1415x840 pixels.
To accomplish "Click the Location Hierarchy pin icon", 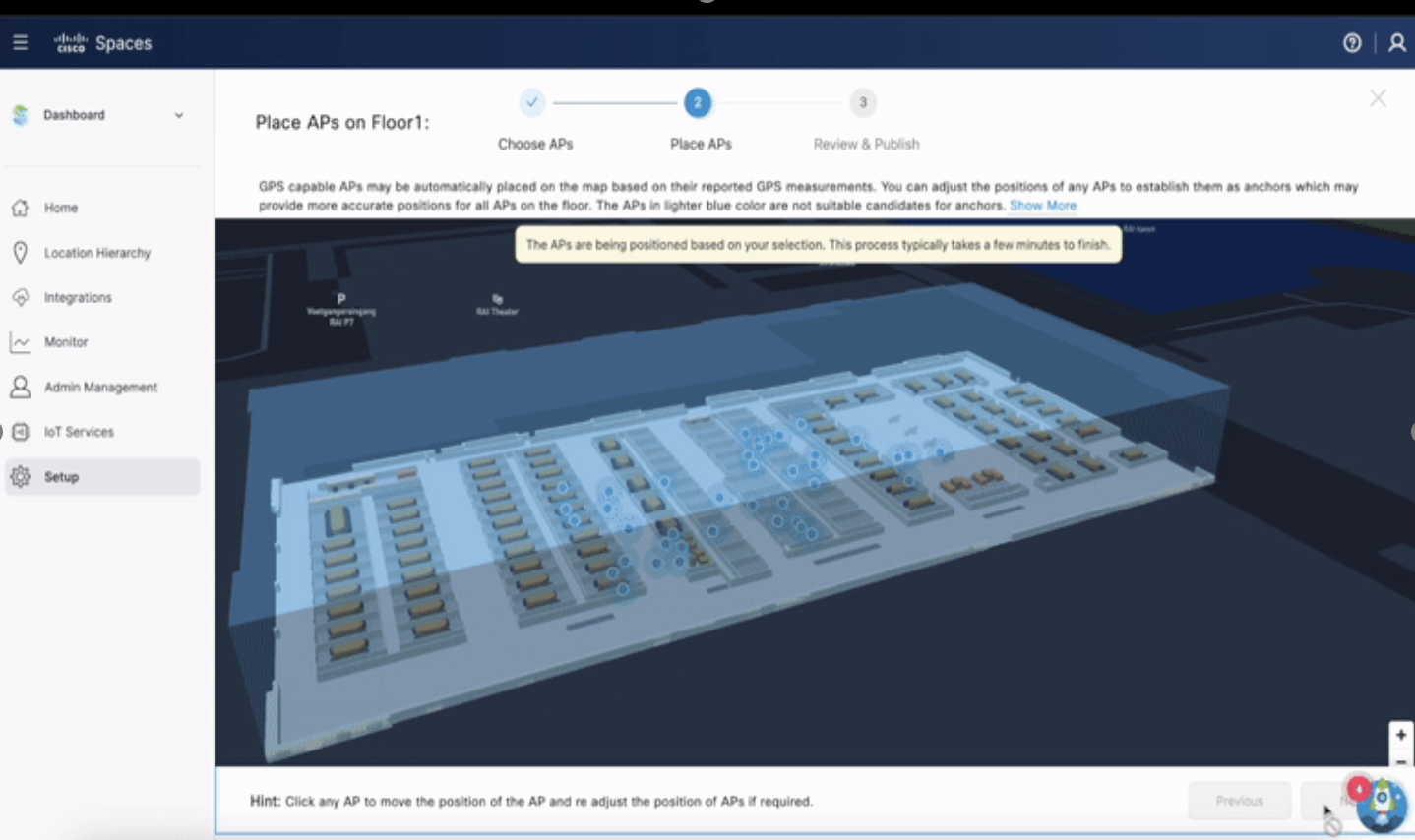I will coord(20,253).
